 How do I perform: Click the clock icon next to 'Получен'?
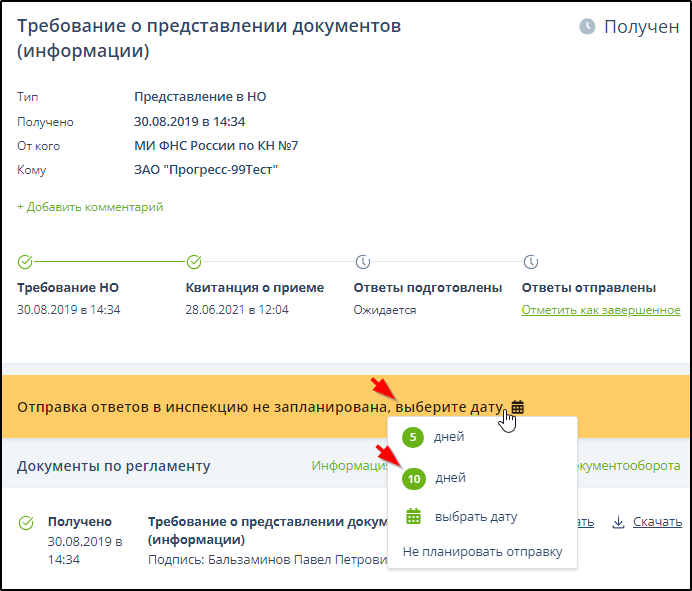tap(588, 27)
